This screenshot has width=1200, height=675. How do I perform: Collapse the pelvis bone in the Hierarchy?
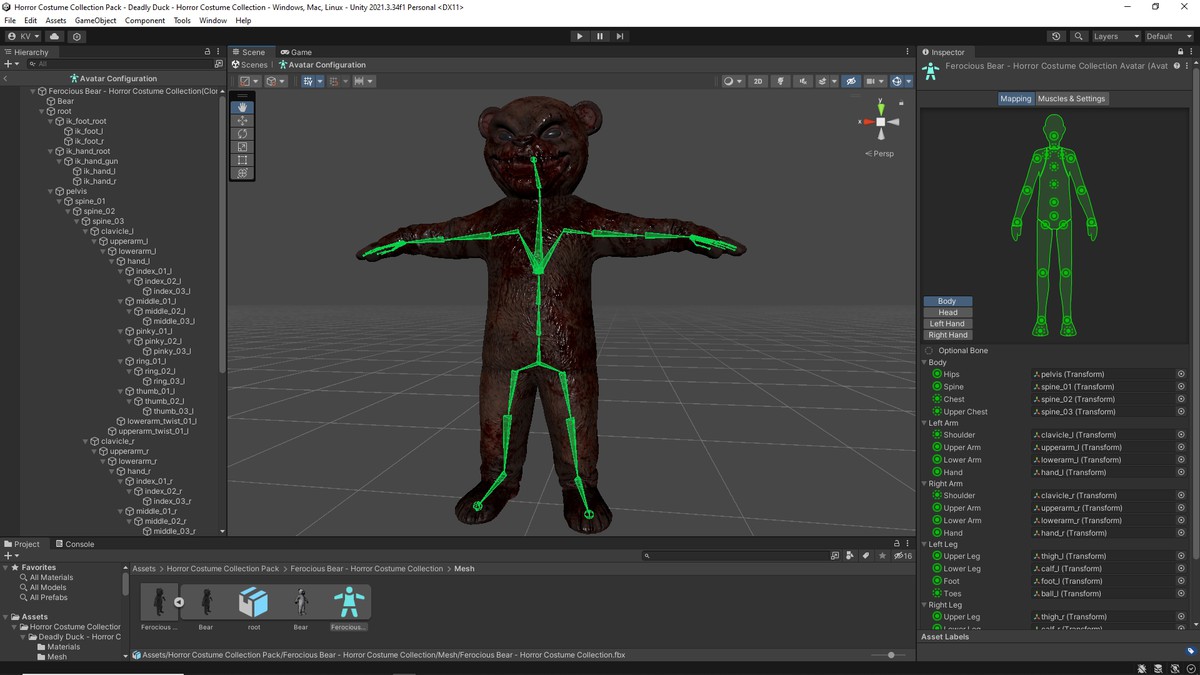(49, 190)
